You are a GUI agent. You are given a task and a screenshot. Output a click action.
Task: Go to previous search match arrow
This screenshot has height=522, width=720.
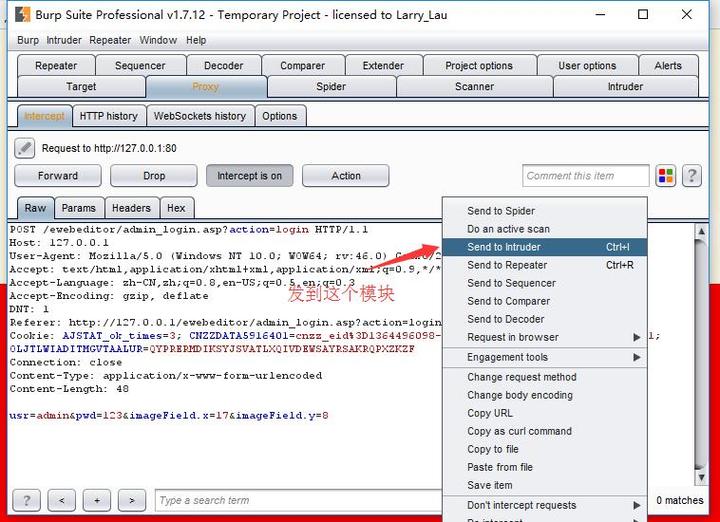pyautogui.click(x=62, y=500)
